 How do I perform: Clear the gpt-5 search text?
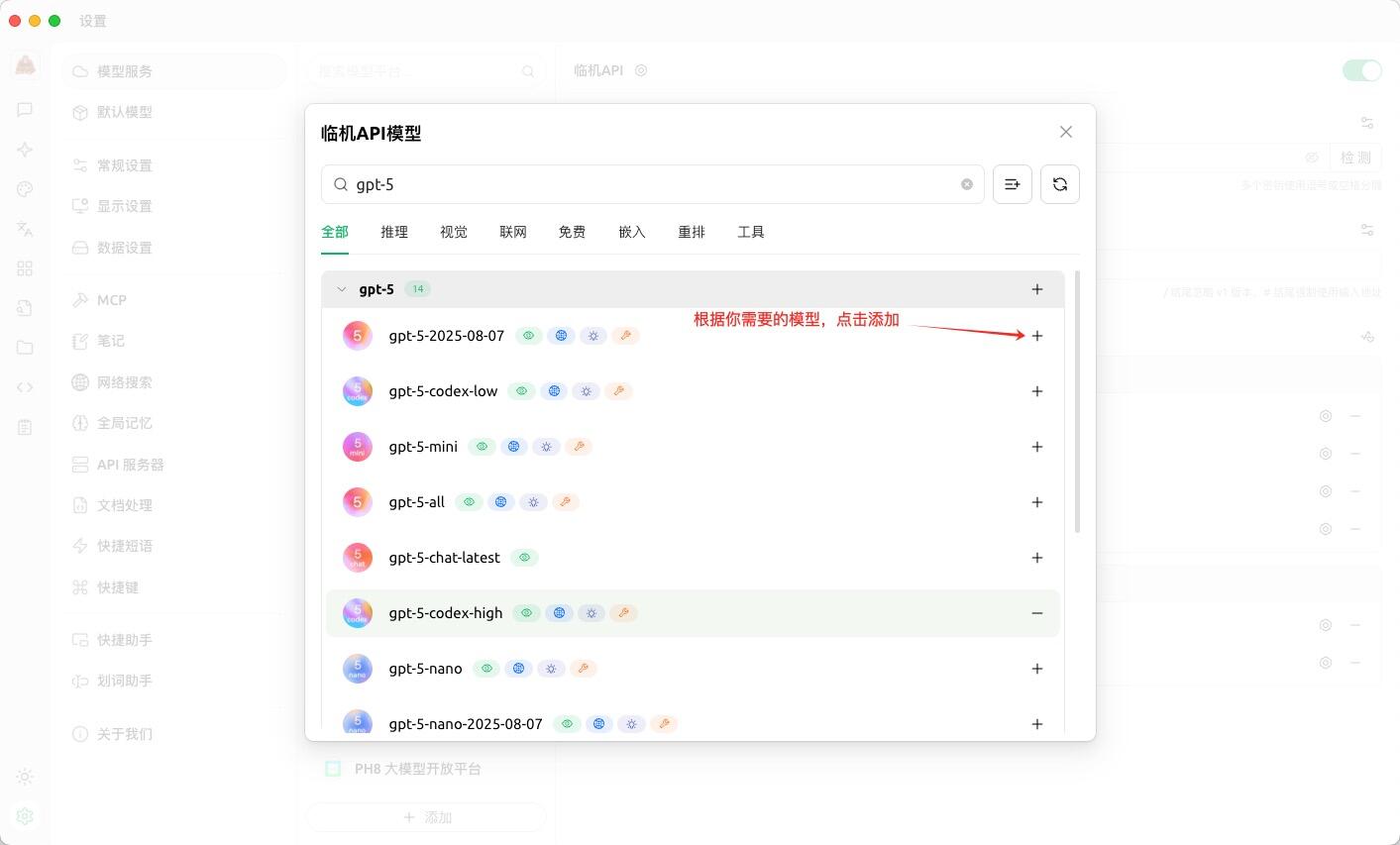pyautogui.click(x=967, y=184)
